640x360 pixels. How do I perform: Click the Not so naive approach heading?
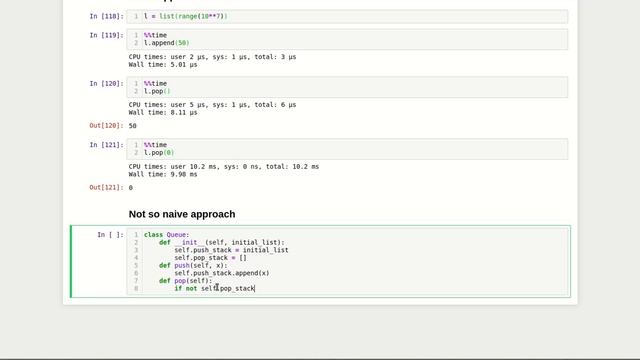[x=182, y=214]
